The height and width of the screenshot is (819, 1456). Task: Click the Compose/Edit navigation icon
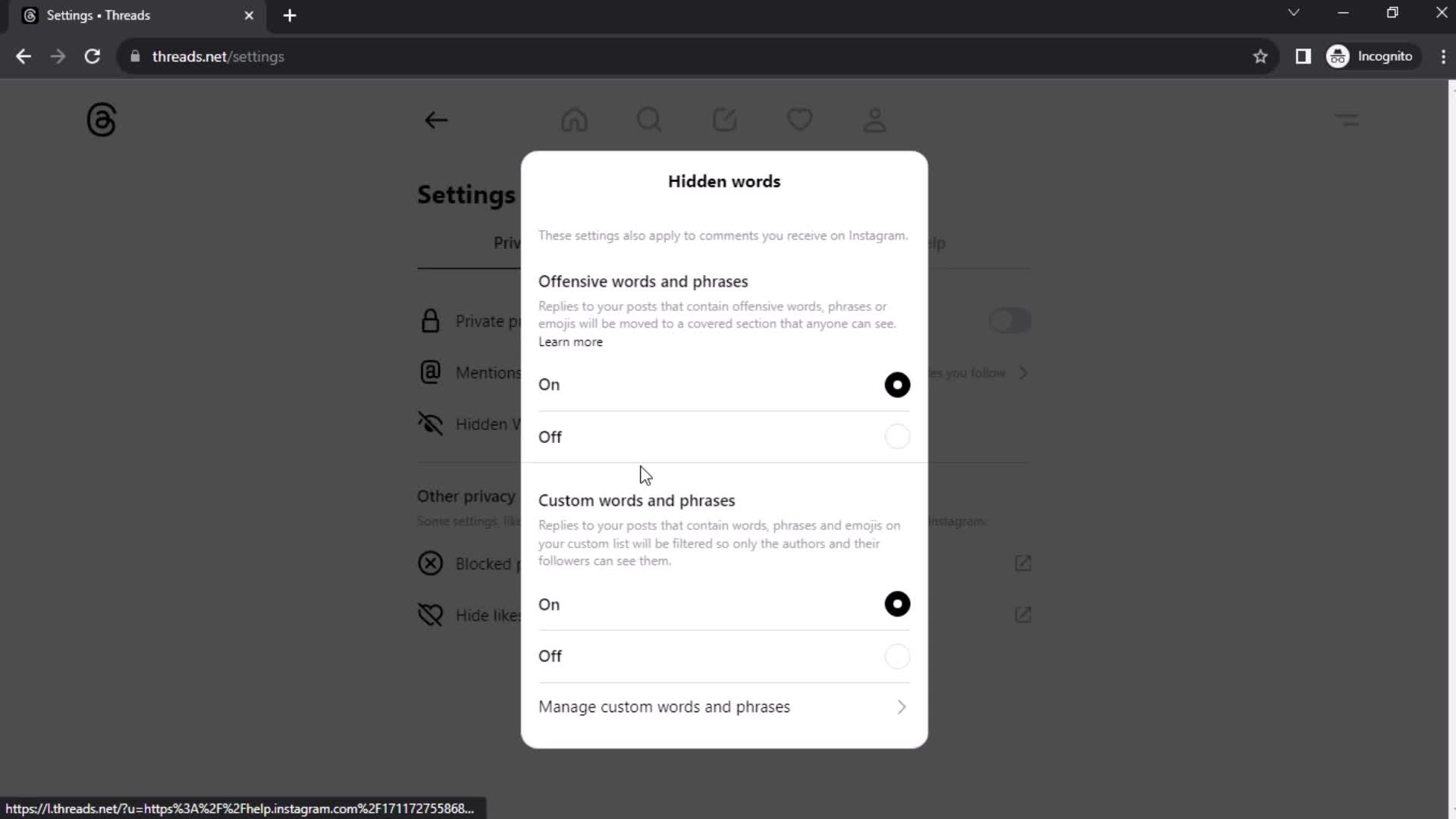pyautogui.click(x=726, y=119)
